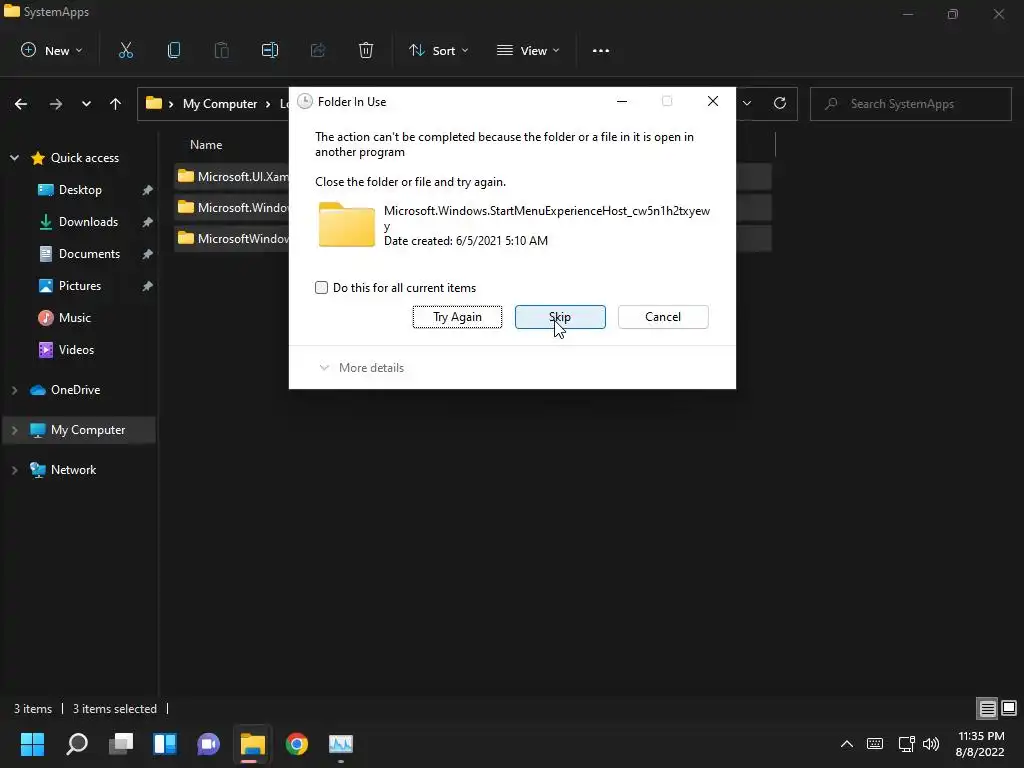Image resolution: width=1024 pixels, height=768 pixels.
Task: Open the View dropdown menu
Action: 528,50
